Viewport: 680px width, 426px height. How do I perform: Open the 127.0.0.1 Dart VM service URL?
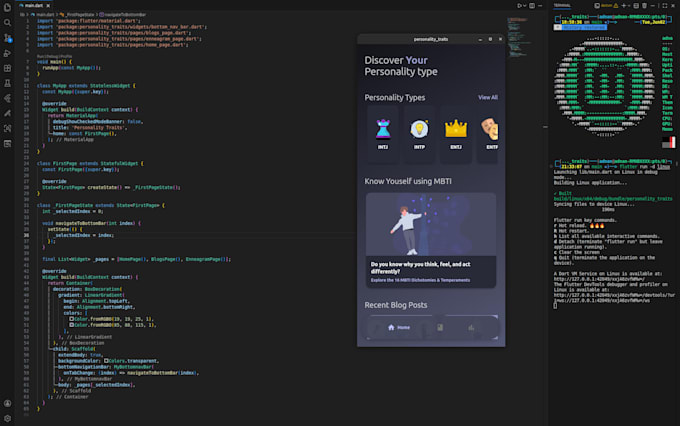click(x=599, y=279)
